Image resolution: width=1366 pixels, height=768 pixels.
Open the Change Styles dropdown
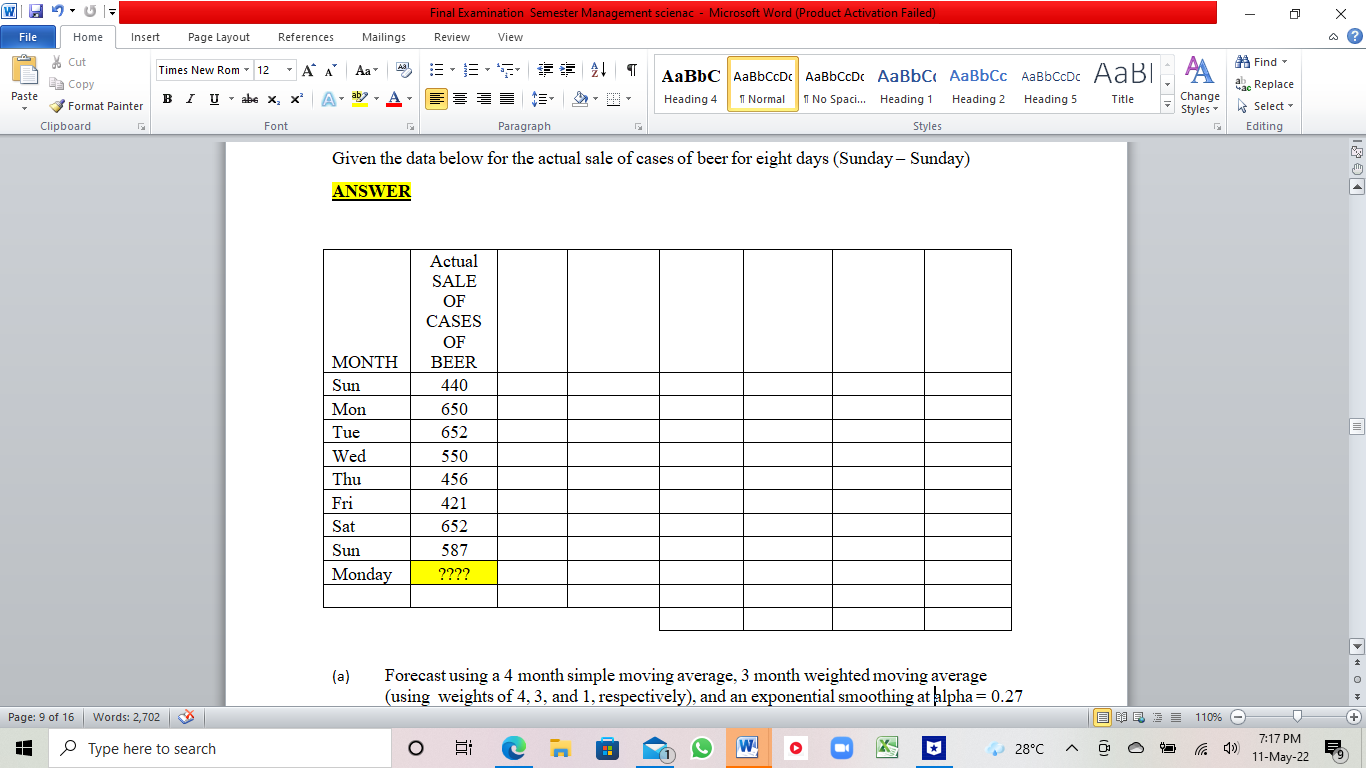point(1199,95)
